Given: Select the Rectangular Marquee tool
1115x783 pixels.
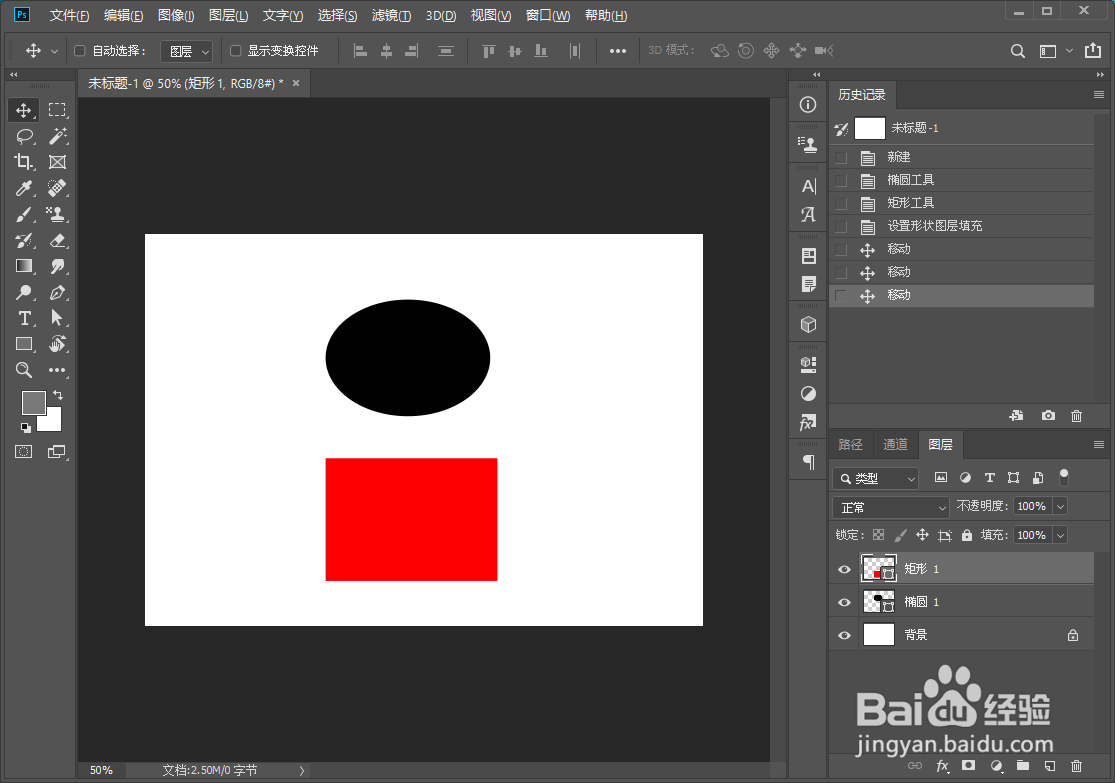Looking at the screenshot, I should click(57, 110).
